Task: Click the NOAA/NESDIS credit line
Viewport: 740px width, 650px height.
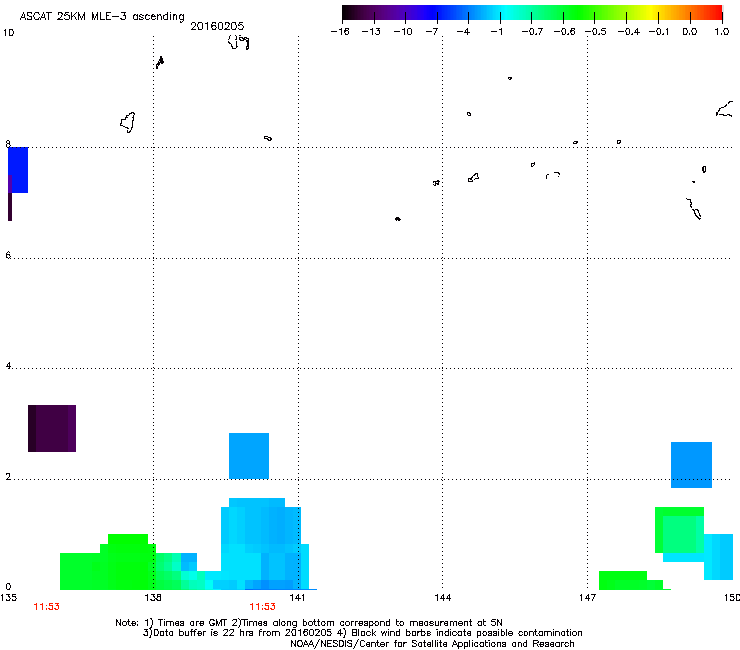Action: click(x=432, y=644)
